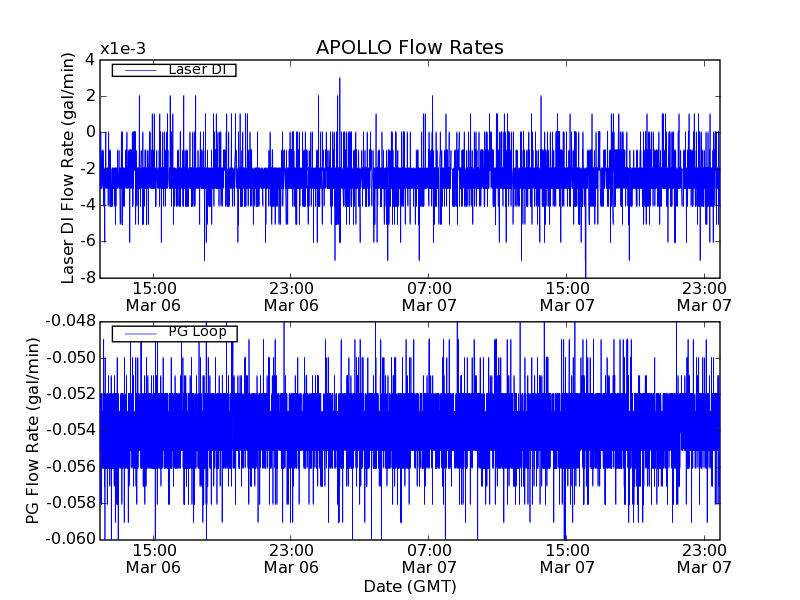This screenshot has width=800, height=600.
Task: Click the "Date (GMT)" x-axis label
Action: [410, 587]
